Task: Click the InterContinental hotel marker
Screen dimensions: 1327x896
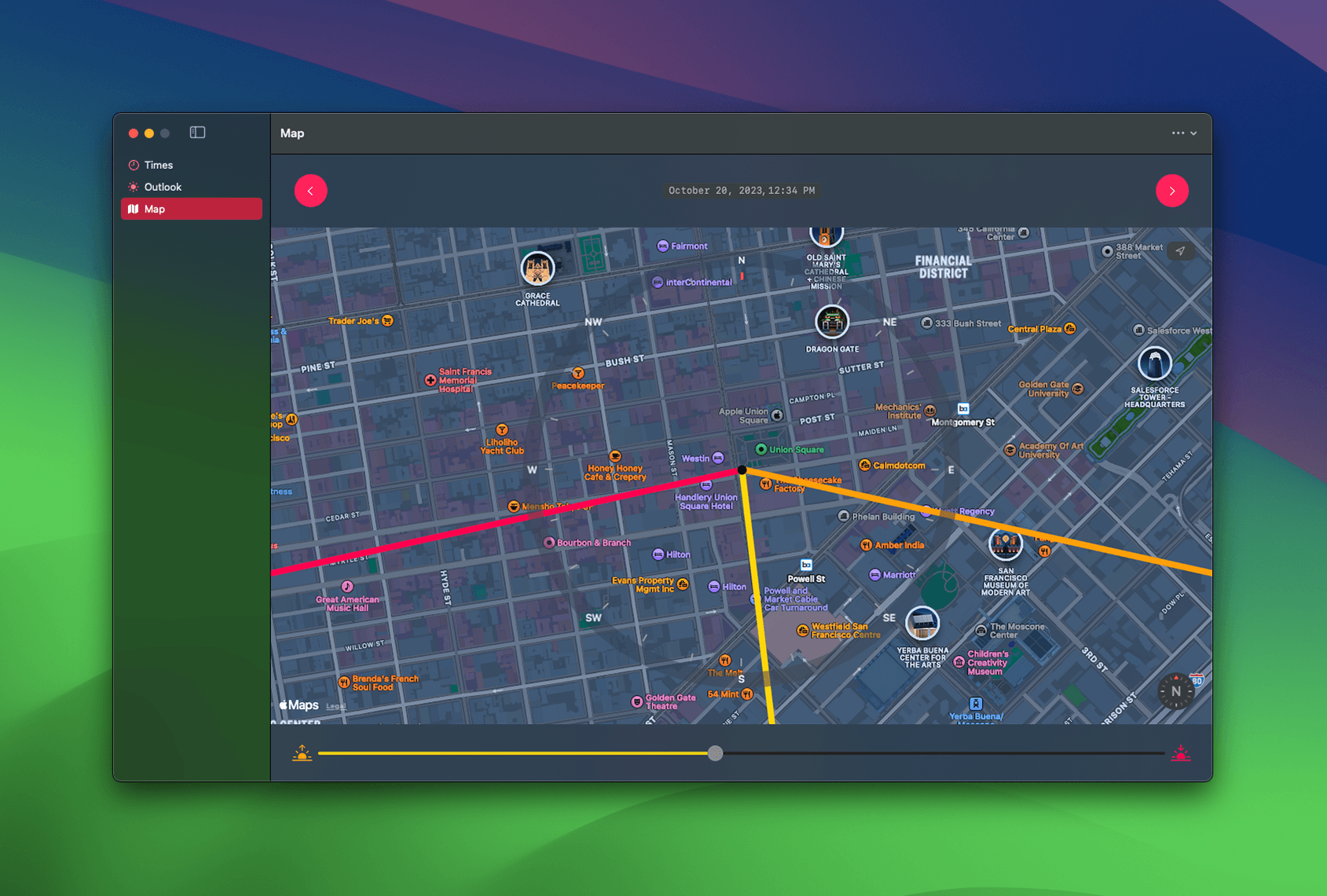Action: pyautogui.click(x=658, y=282)
